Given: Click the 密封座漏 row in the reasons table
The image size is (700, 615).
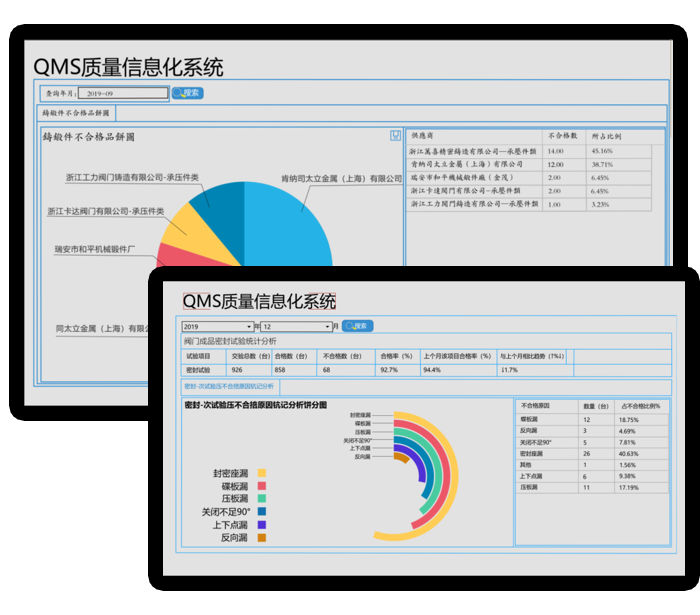Looking at the screenshot, I should click(545, 453).
